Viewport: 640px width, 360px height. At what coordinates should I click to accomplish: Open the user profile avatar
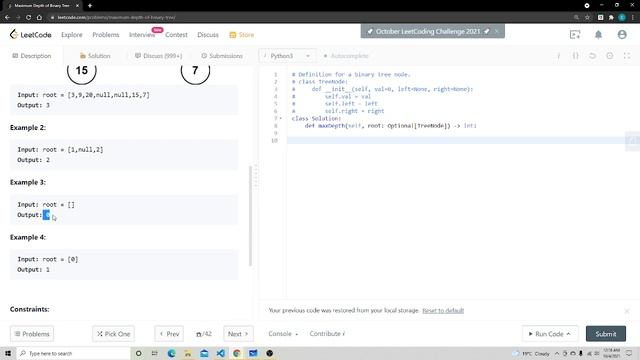[x=622, y=35]
